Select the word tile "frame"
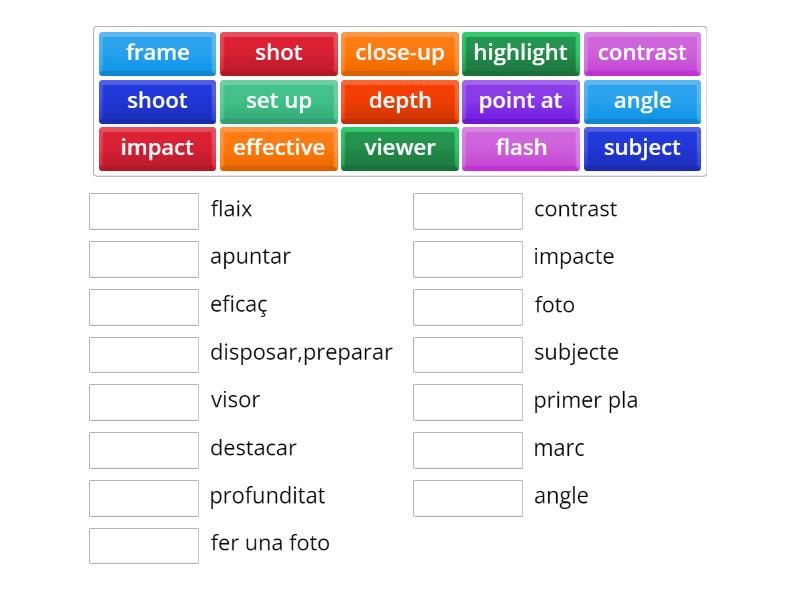The height and width of the screenshot is (600, 800). click(157, 53)
